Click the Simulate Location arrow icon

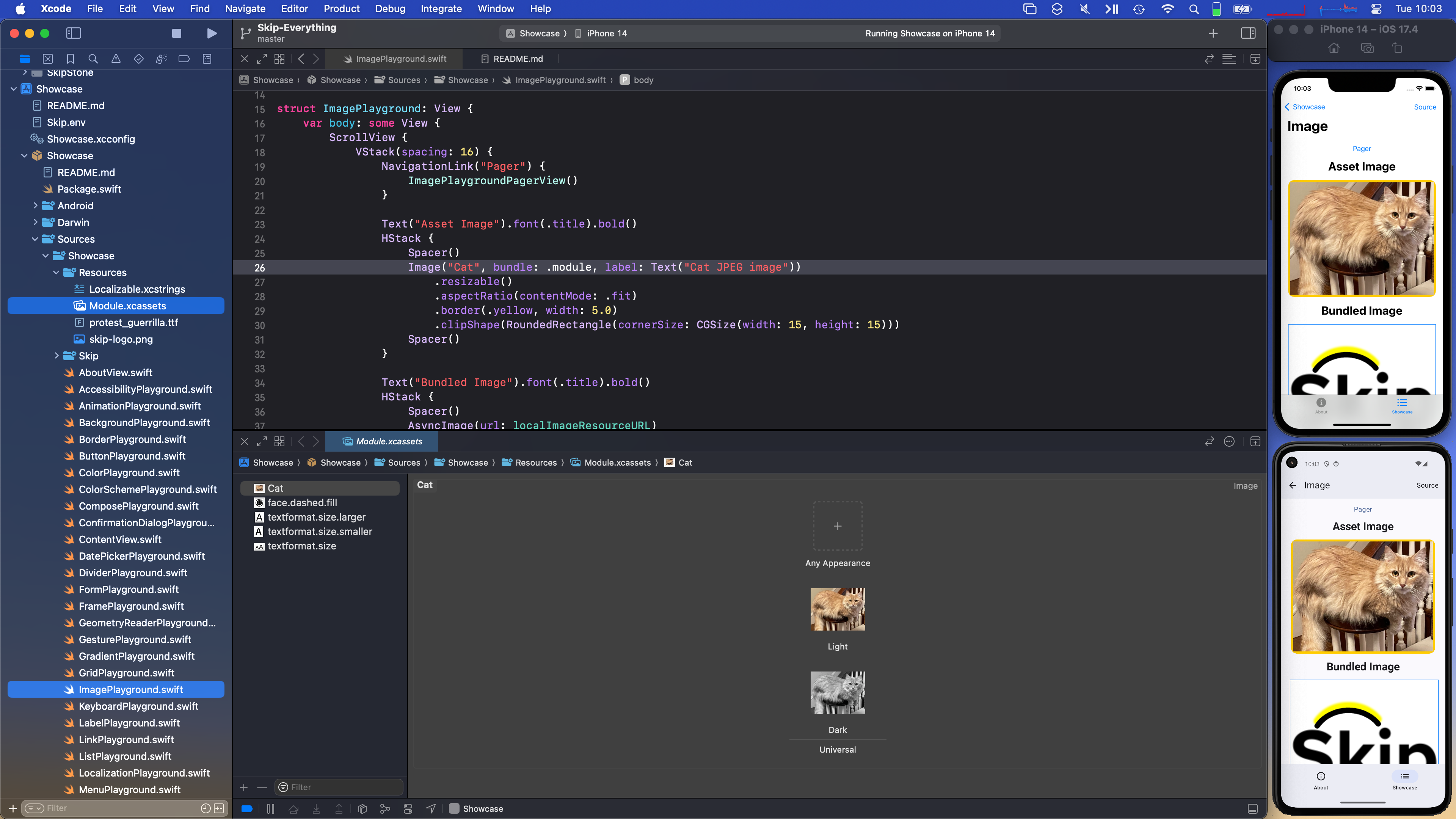tap(431, 809)
